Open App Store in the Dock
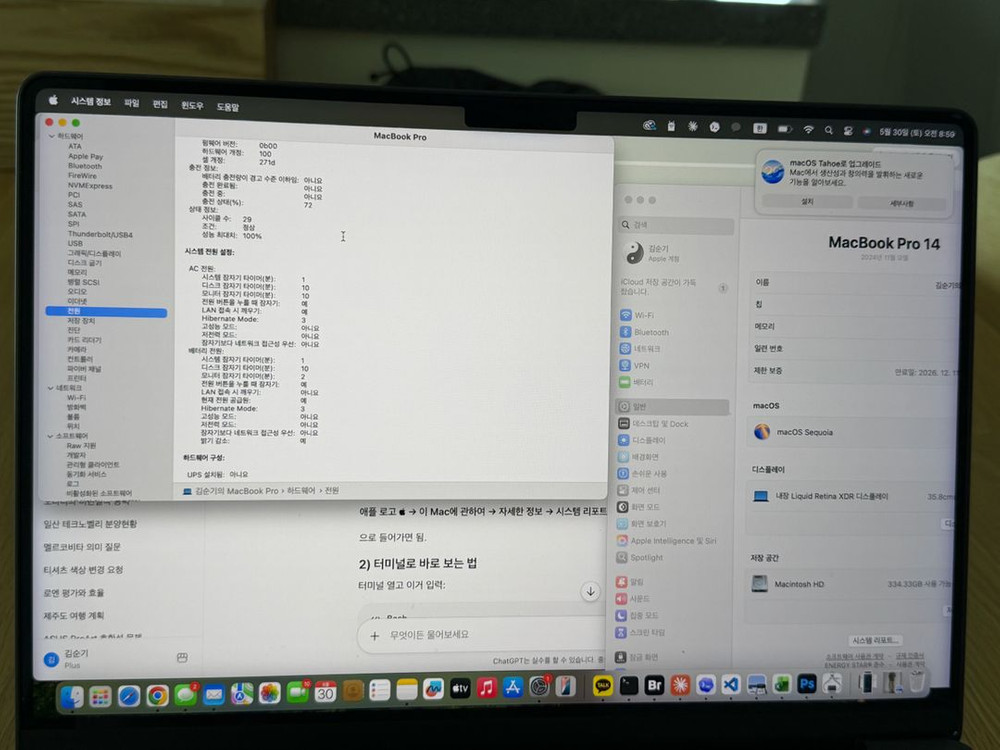 tap(513, 688)
